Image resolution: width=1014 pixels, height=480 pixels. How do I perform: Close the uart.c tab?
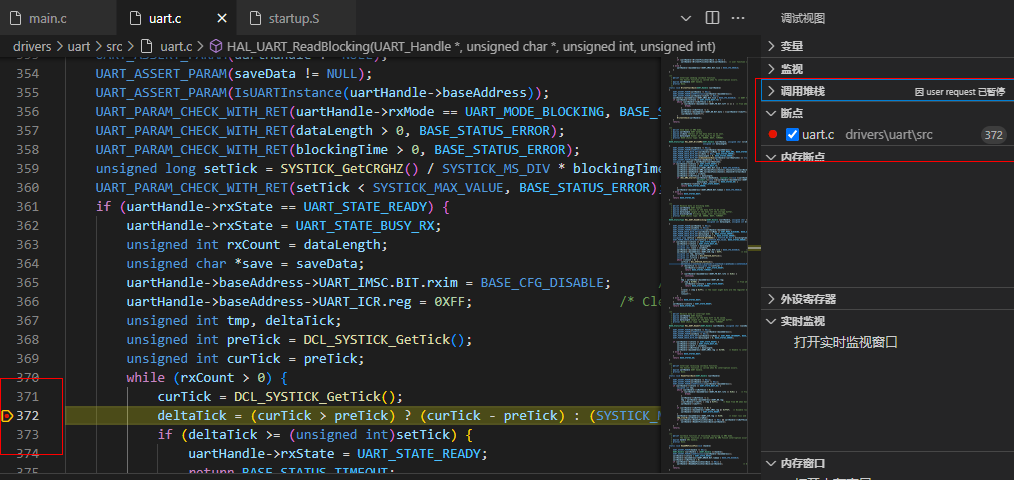[222, 18]
